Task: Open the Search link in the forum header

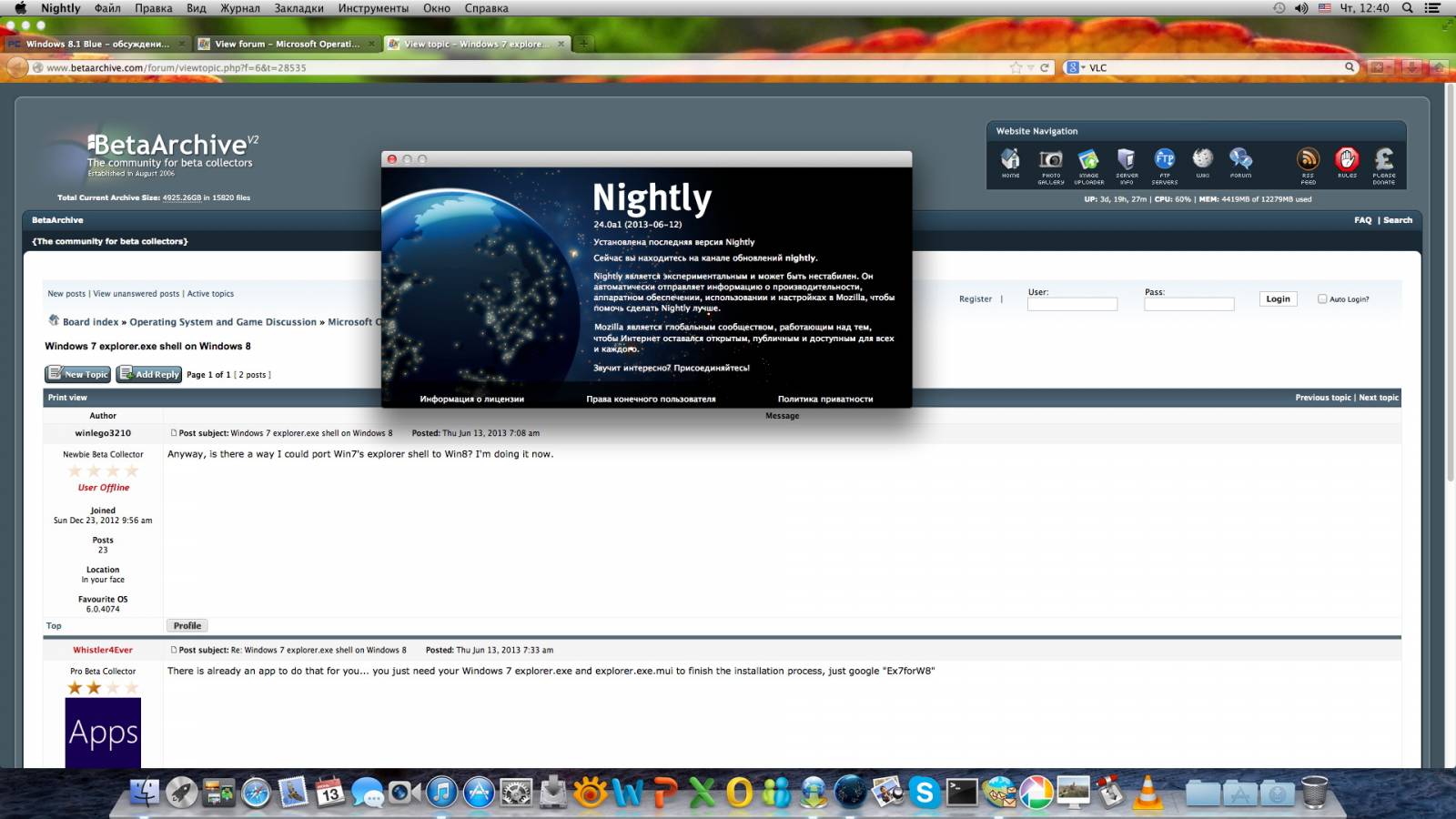Action: pos(1398,220)
